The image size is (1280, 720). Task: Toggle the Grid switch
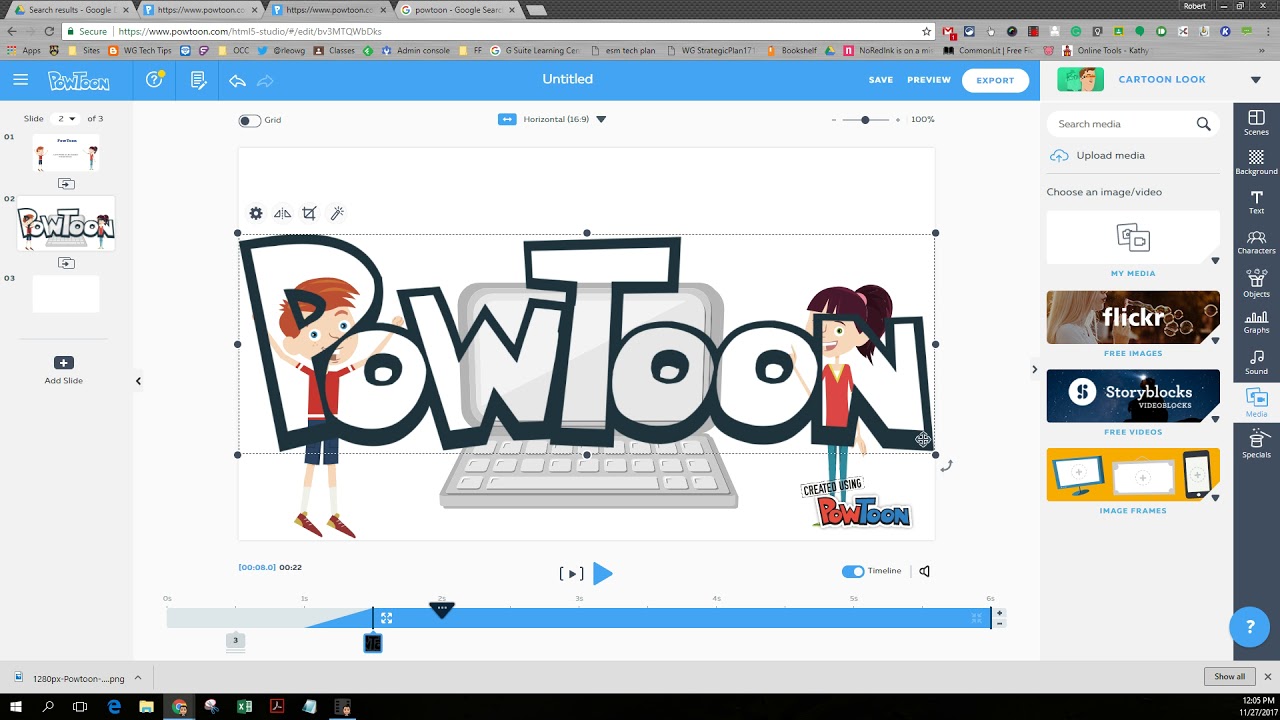click(x=249, y=120)
